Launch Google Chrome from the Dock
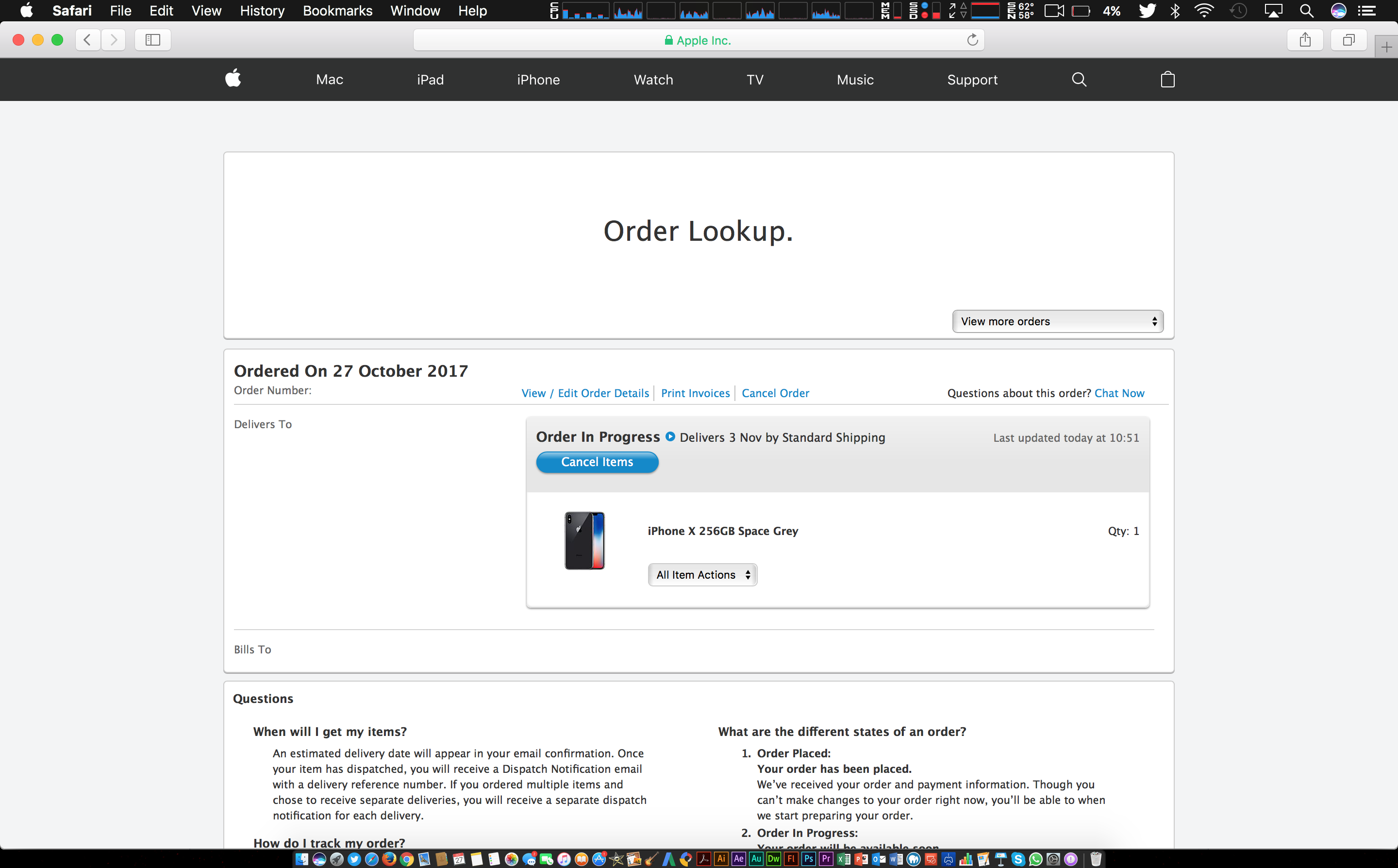This screenshot has height=868, width=1398. point(407,859)
